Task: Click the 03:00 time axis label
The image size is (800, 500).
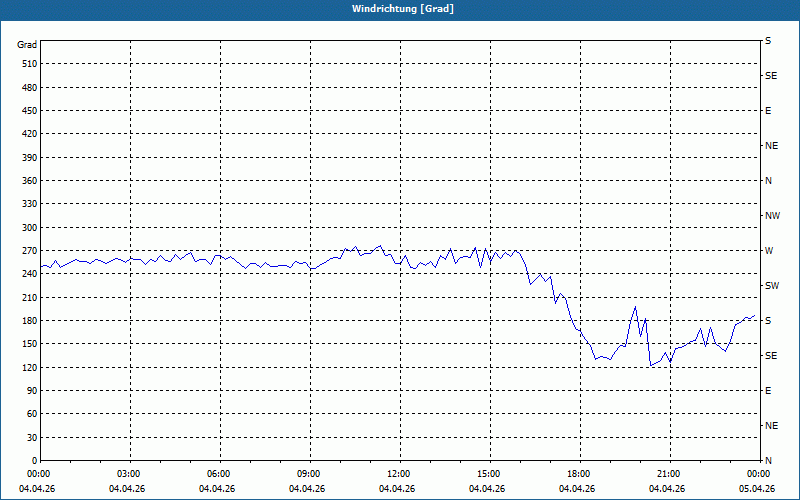Action: (x=131, y=474)
